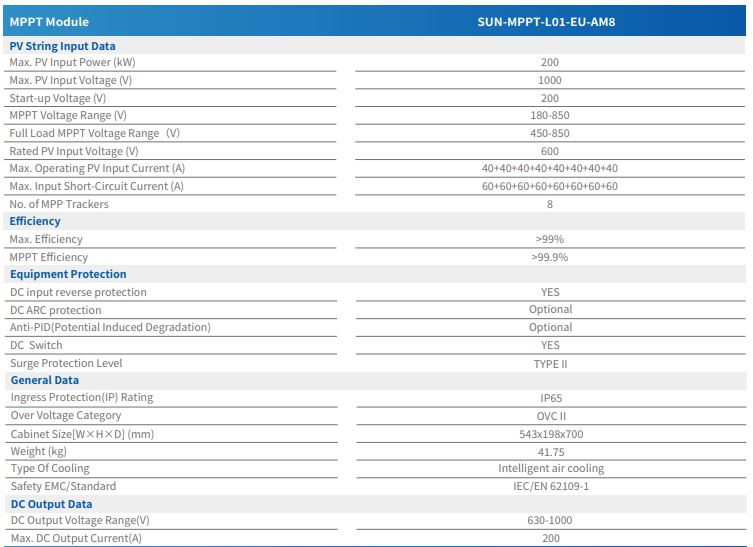Select the Anti-PID row label
Screen dimensions: 753x547
(x=110, y=327)
